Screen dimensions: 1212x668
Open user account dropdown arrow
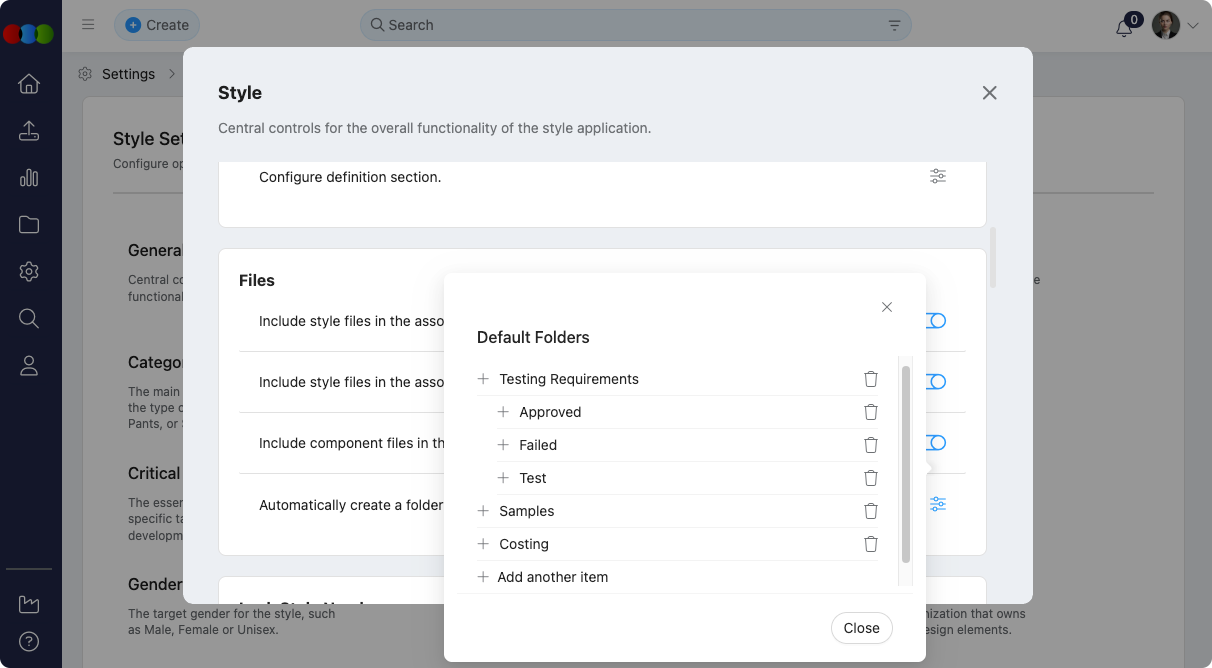click(1192, 26)
